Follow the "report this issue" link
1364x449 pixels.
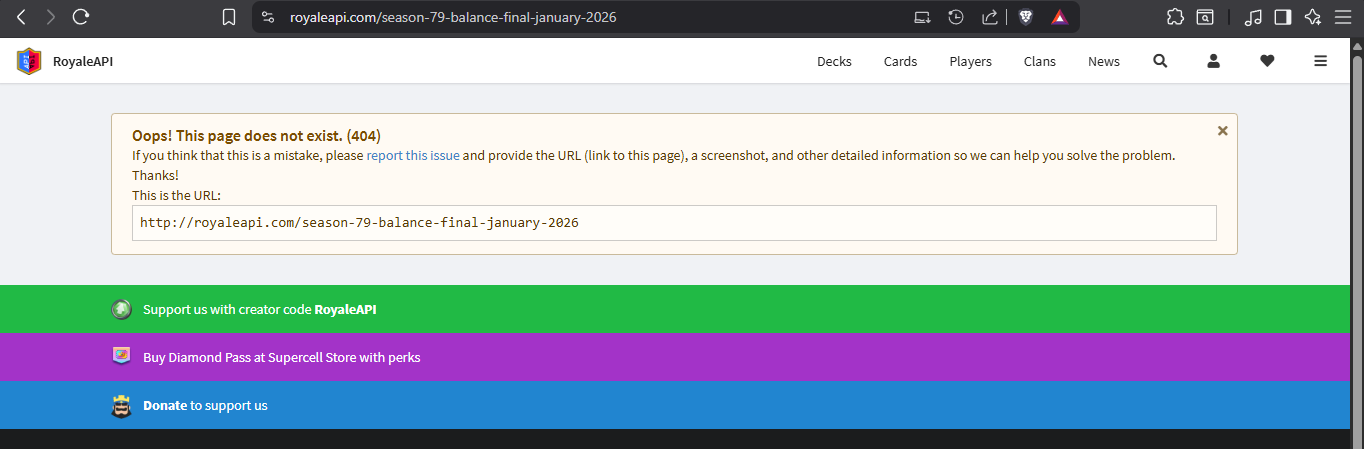tap(413, 156)
